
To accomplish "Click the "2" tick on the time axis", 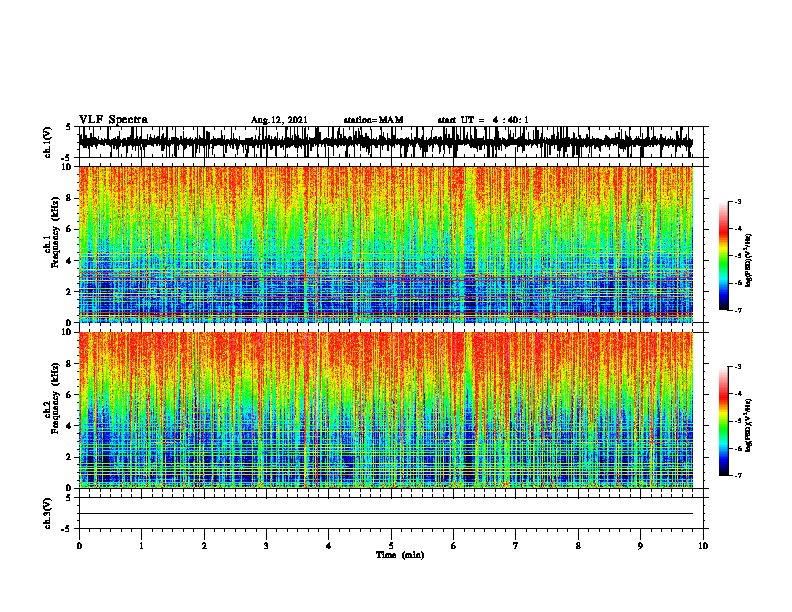I will coord(204,546).
